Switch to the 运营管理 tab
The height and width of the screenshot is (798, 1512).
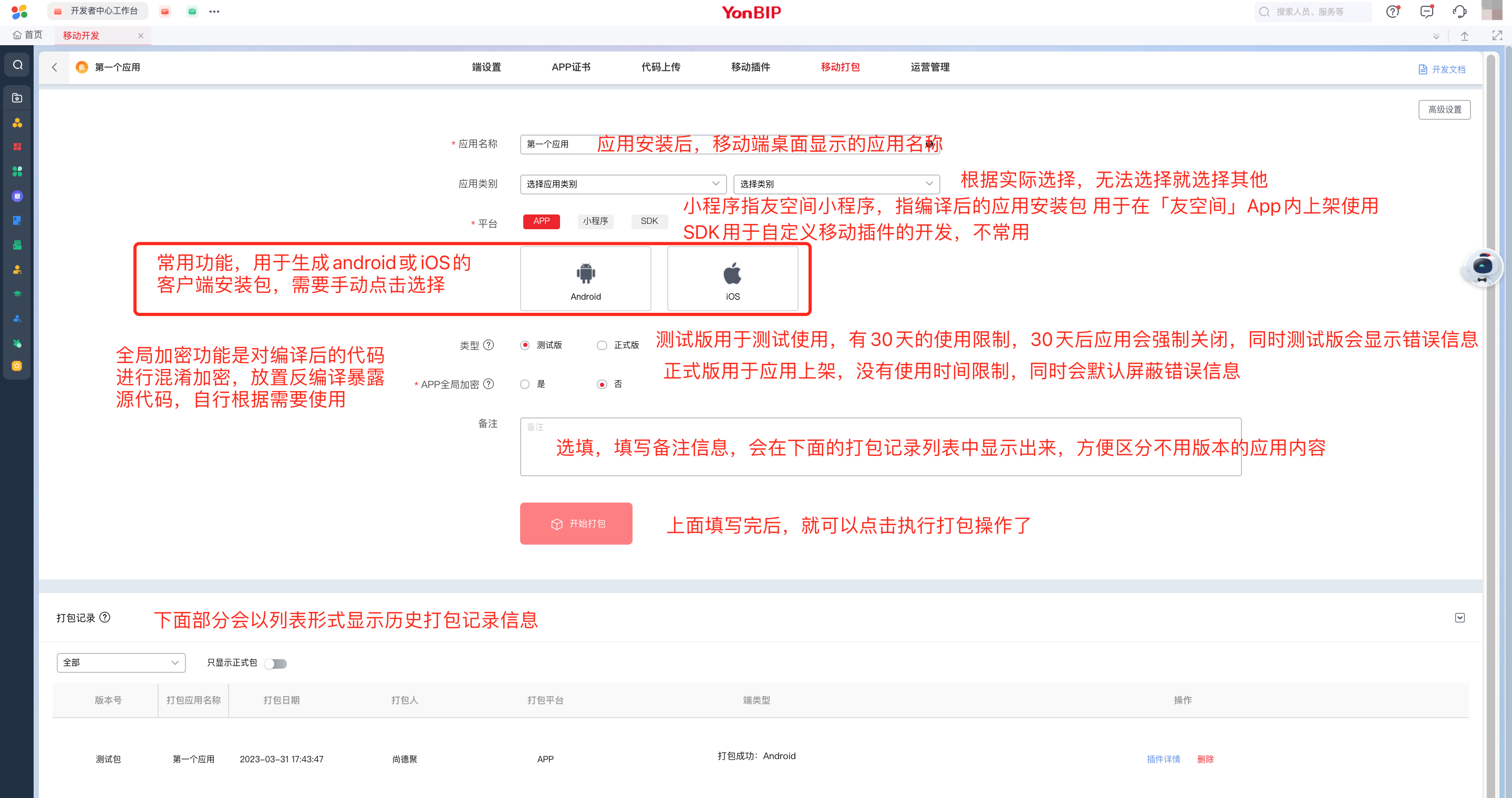click(x=930, y=67)
